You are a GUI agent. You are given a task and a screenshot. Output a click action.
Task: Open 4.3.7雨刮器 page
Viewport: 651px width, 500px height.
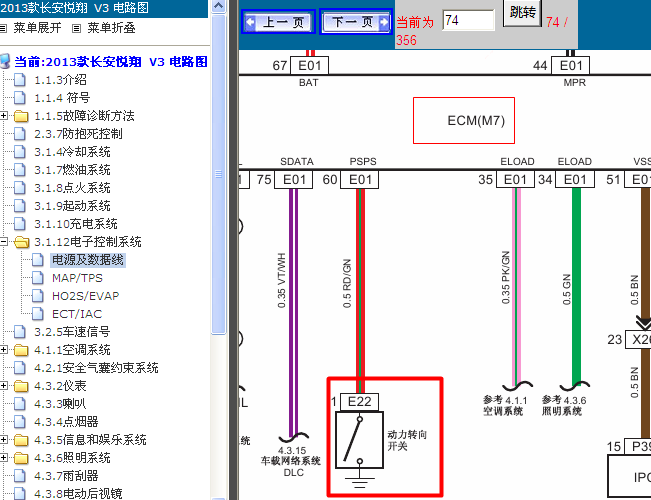click(x=66, y=476)
